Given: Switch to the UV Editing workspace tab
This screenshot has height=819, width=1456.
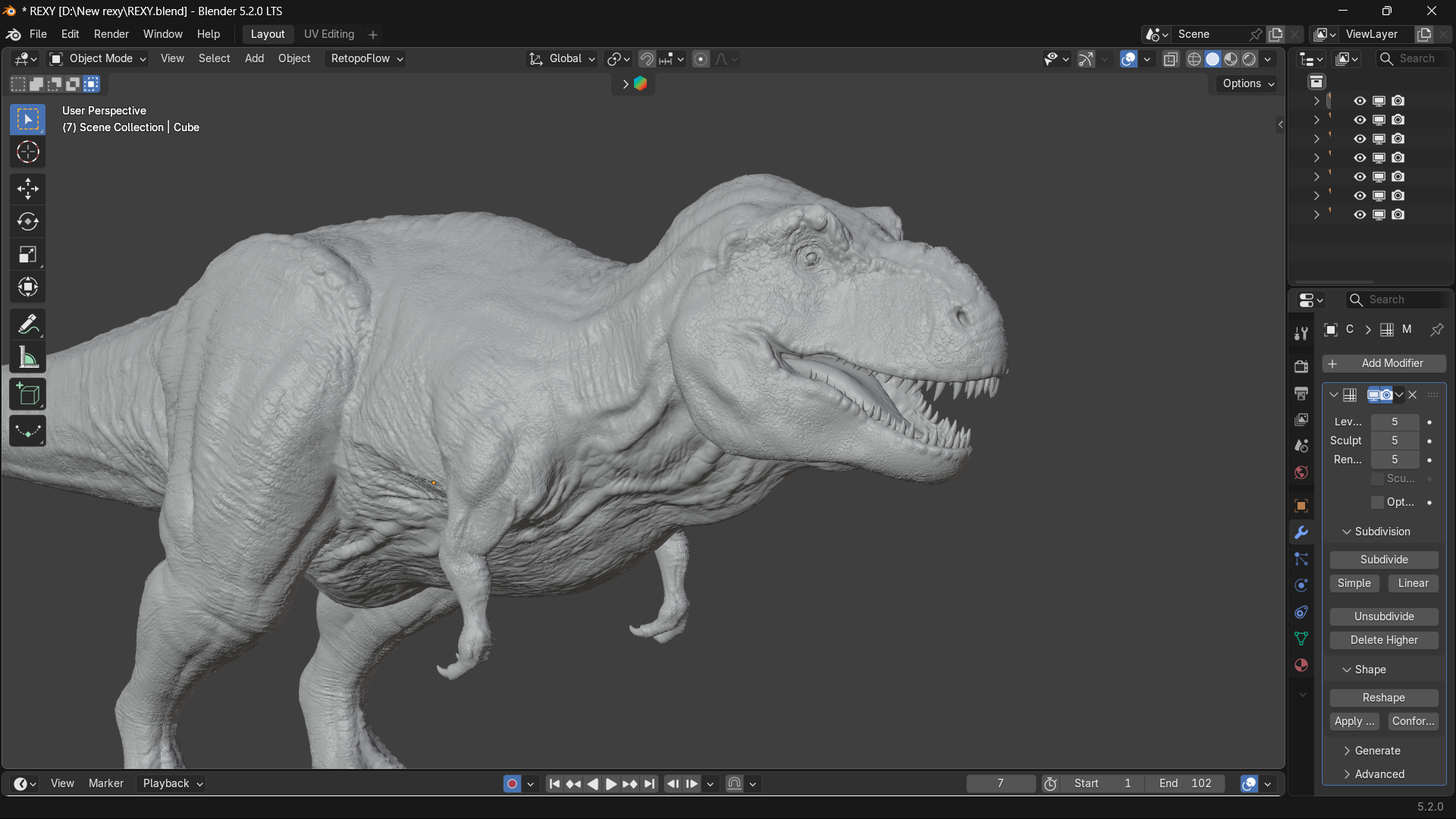Looking at the screenshot, I should coord(329,34).
